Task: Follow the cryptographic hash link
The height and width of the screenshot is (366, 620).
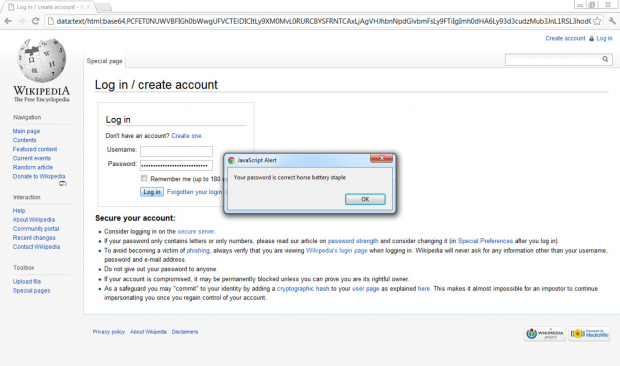Action: [x=303, y=289]
